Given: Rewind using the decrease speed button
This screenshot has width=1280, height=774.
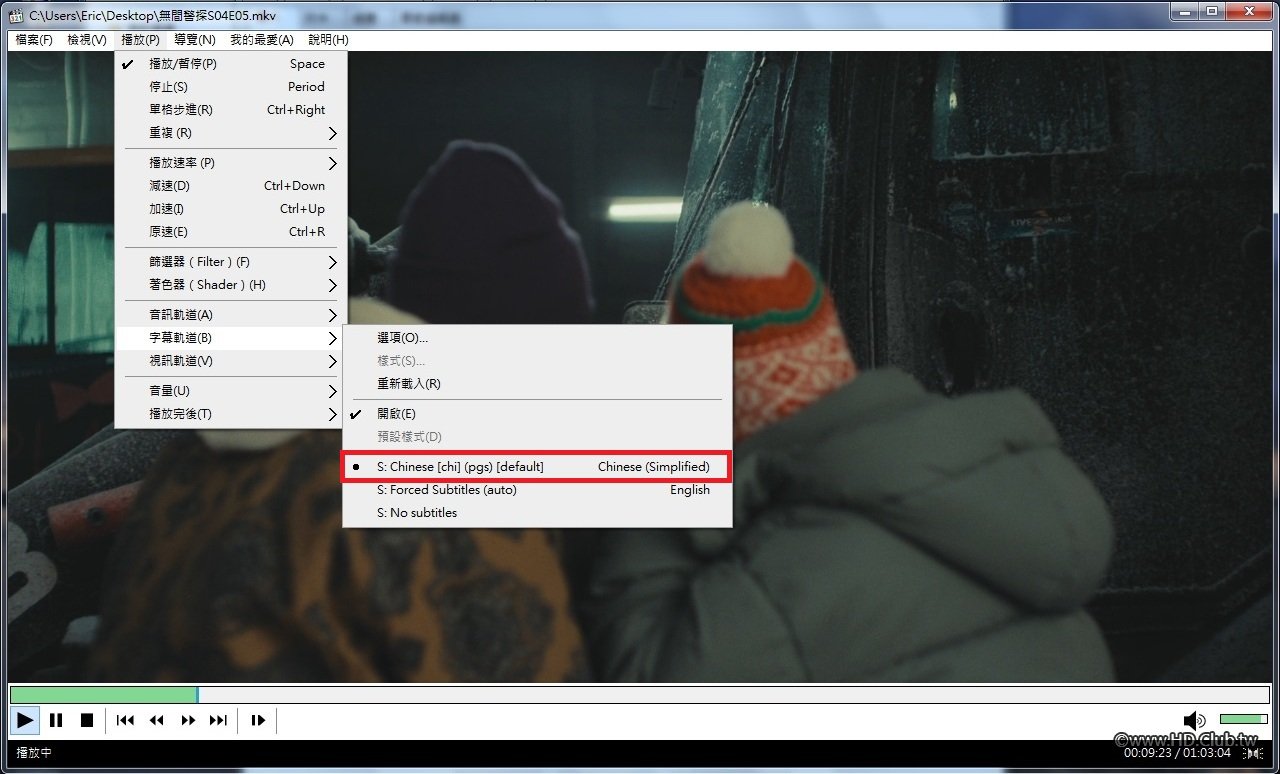Looking at the screenshot, I should point(157,720).
